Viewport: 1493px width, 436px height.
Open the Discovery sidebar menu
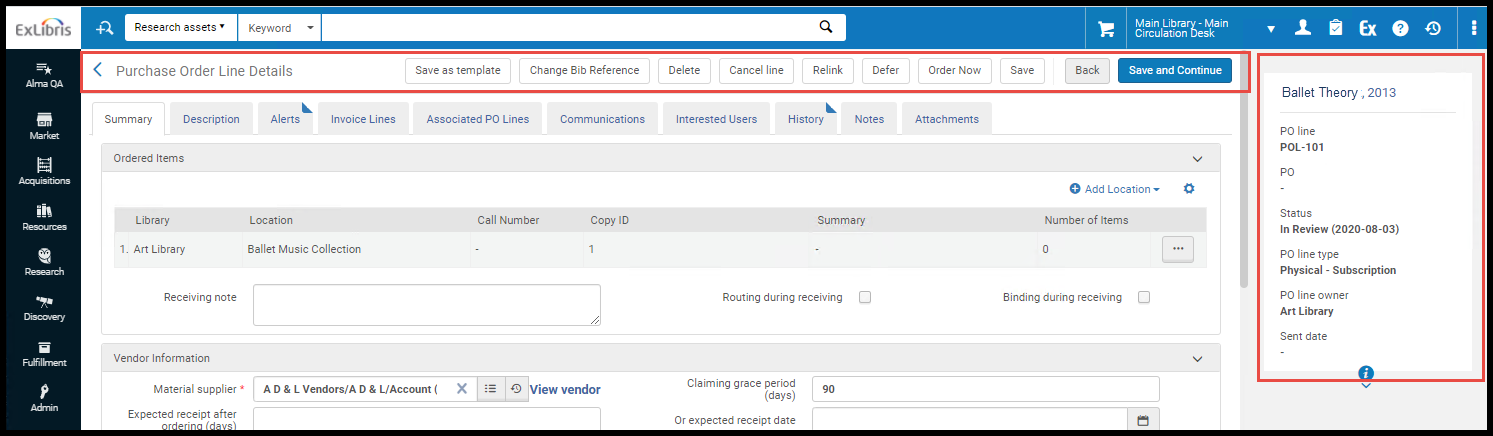[44, 307]
